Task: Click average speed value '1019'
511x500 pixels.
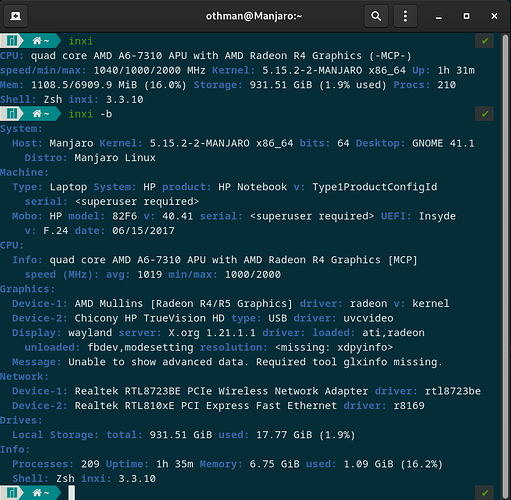Action: pyautogui.click(x=150, y=275)
